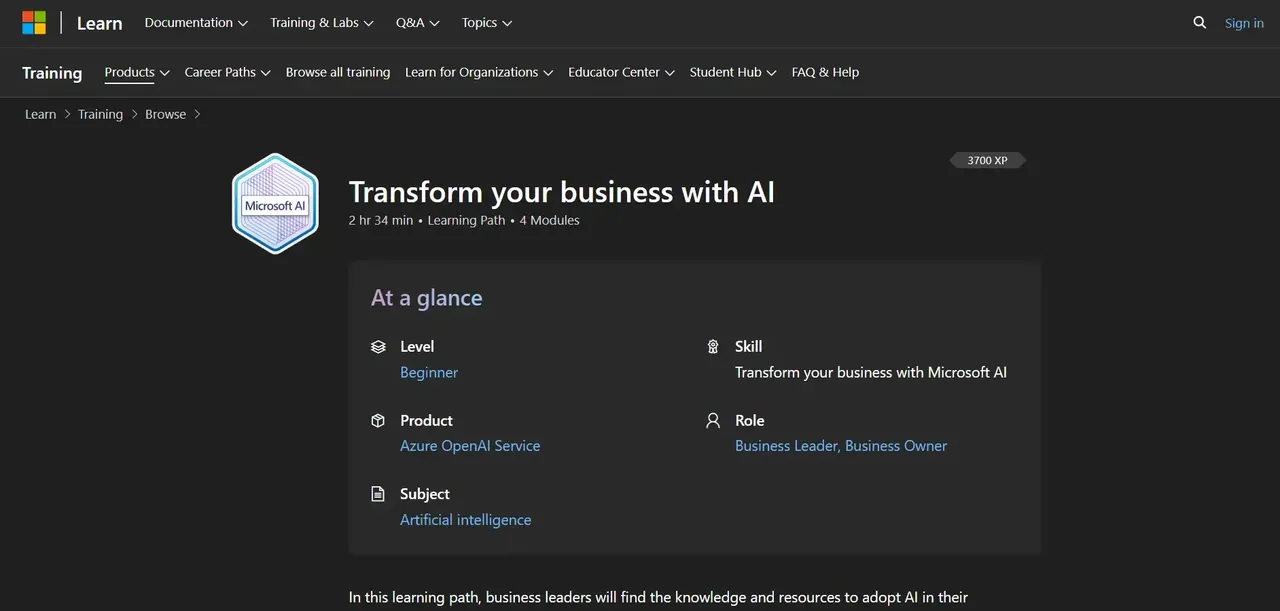Go to Browse all training
This screenshot has width=1280, height=611.
tap(338, 72)
